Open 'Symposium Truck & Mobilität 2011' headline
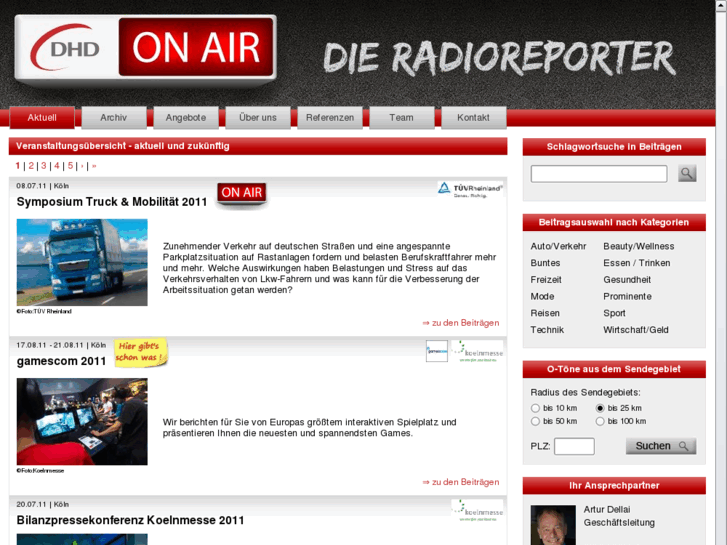Image resolution: width=727 pixels, height=545 pixels. (x=112, y=202)
